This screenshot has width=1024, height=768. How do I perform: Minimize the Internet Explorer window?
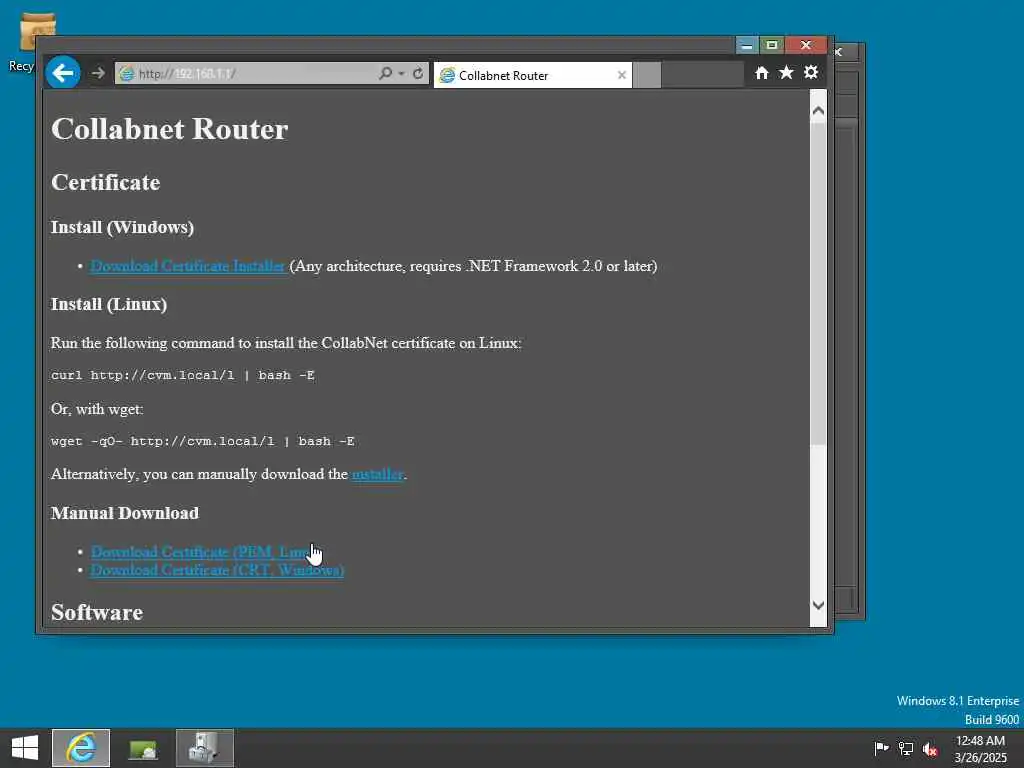pyautogui.click(x=746, y=45)
